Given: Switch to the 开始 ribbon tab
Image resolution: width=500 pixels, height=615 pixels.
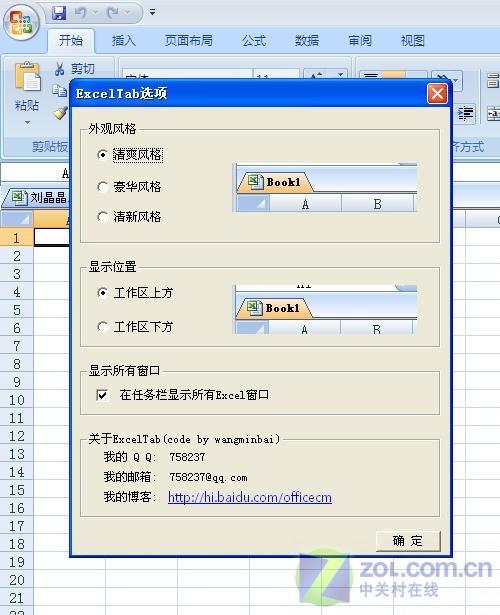Looking at the screenshot, I should click(71, 40).
